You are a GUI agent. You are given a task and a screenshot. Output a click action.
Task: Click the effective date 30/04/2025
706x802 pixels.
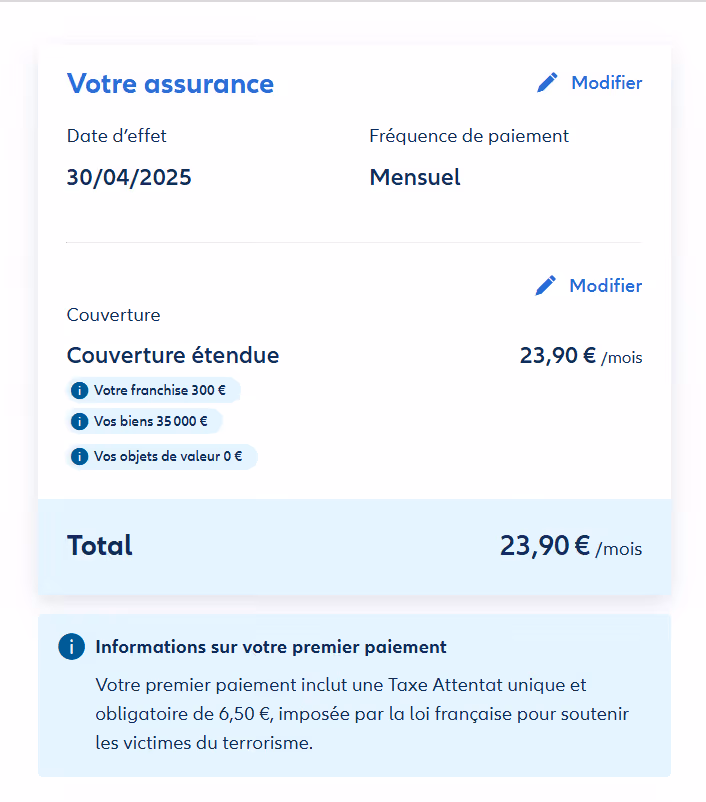pyautogui.click(x=129, y=178)
